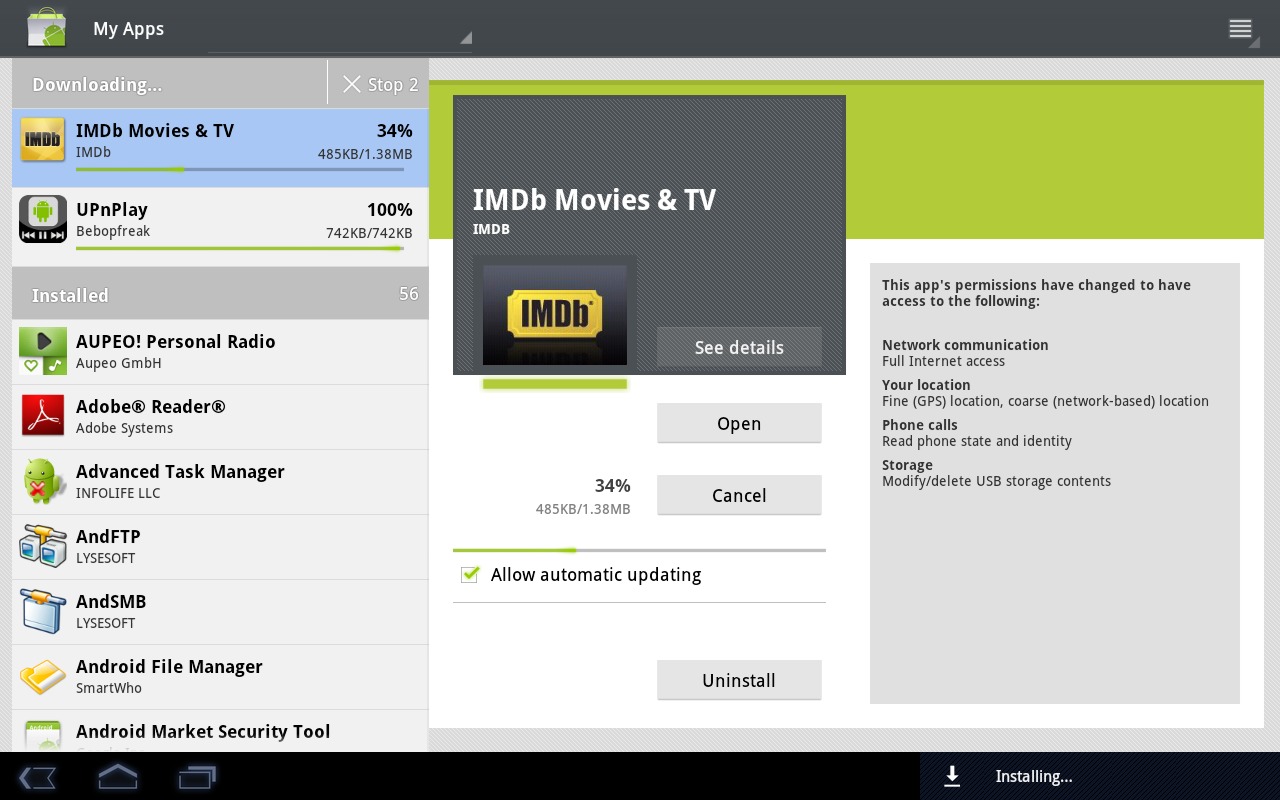Click the "Network communication" permission heading

(x=965, y=345)
